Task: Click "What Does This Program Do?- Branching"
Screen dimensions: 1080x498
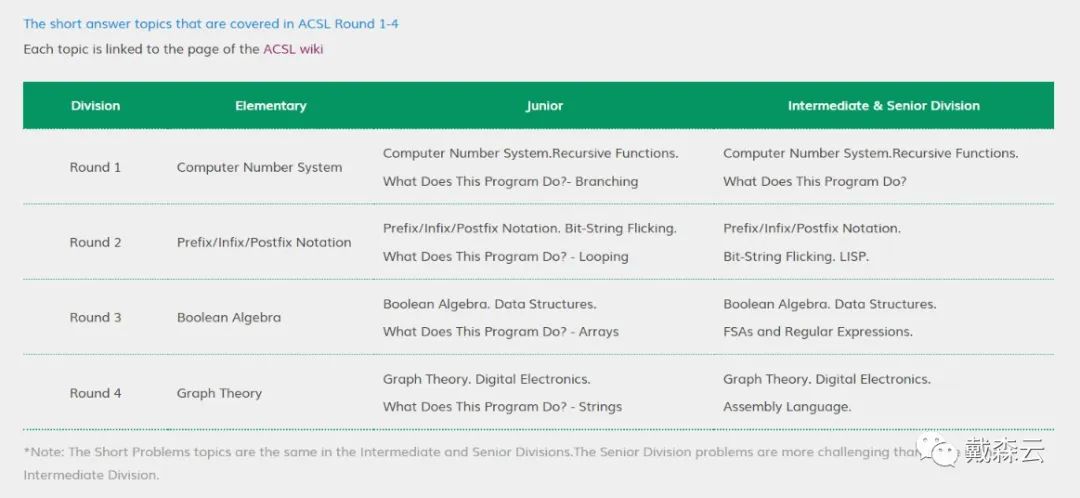Action: [x=510, y=182]
